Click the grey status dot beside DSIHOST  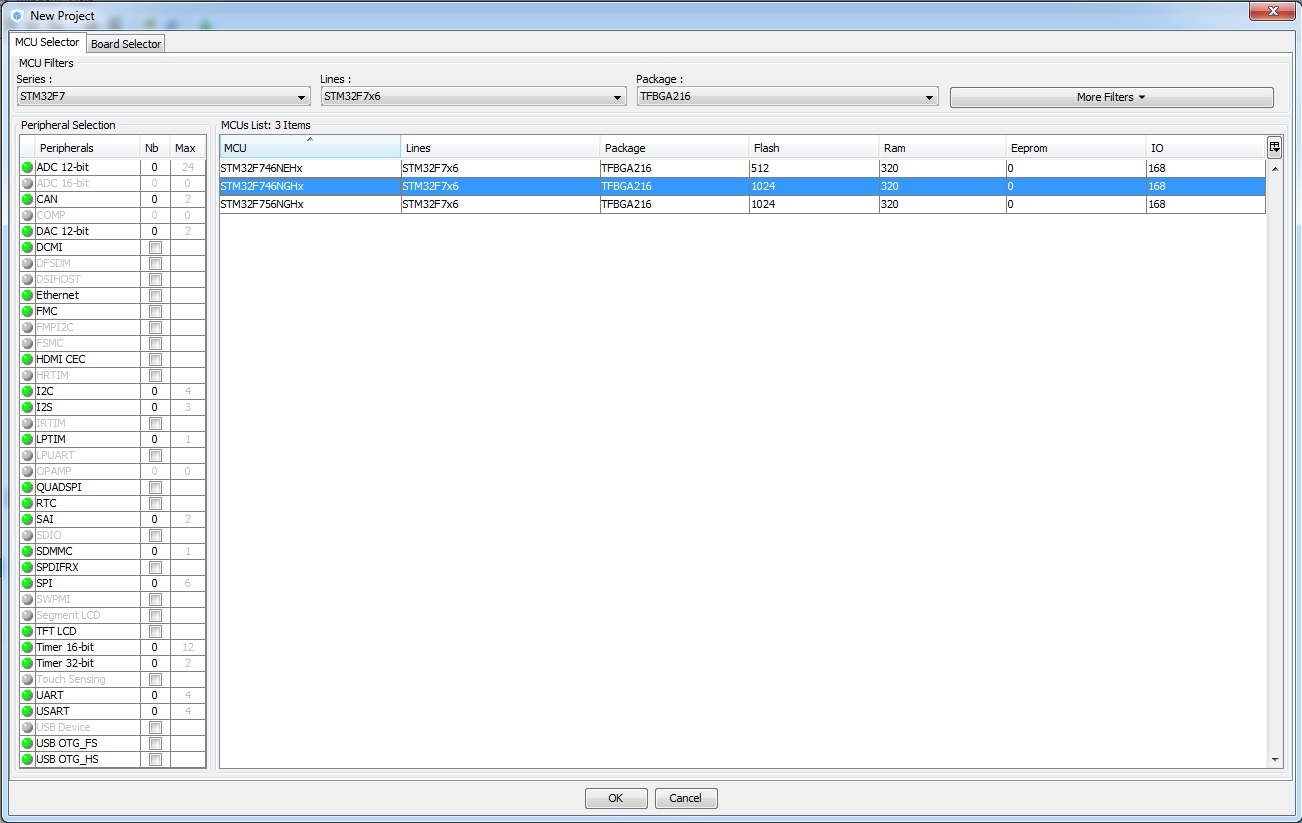click(28, 279)
